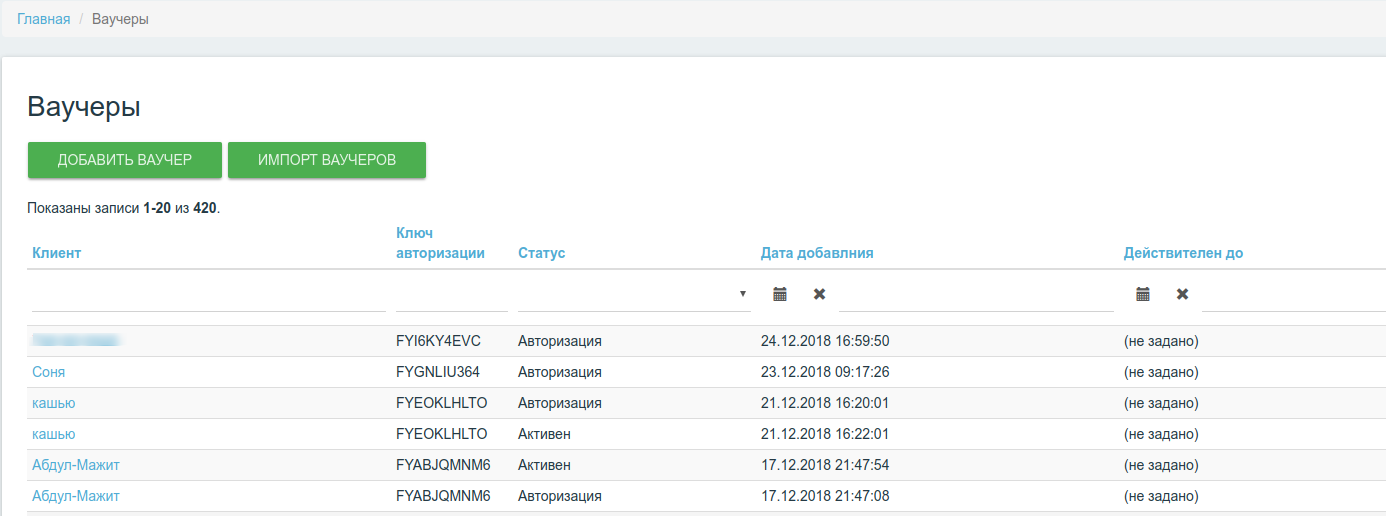
Task: Click (не задано) in the Соня row
Action: pyautogui.click(x=1161, y=372)
